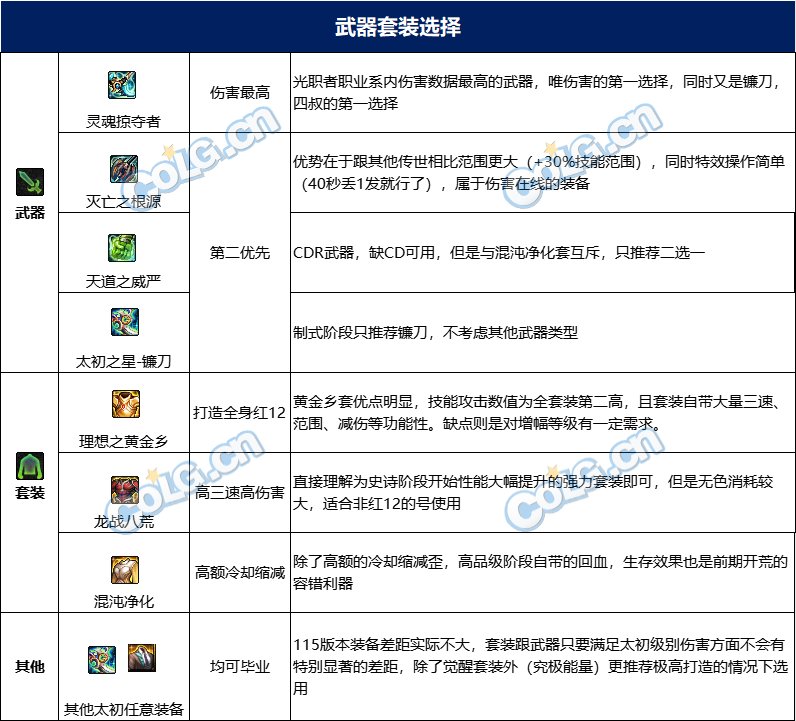Click the 其他 row header text
The image size is (796, 721).
point(30,667)
